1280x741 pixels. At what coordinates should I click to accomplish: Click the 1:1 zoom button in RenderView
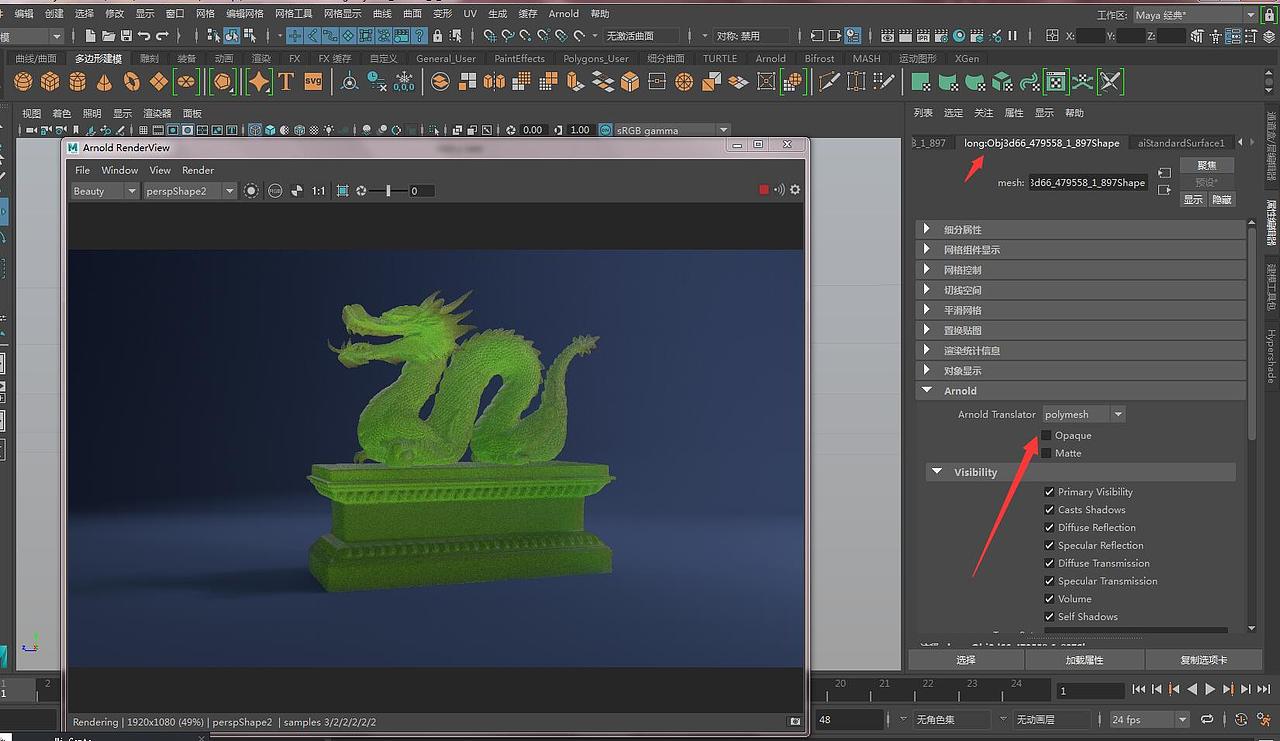(x=318, y=190)
